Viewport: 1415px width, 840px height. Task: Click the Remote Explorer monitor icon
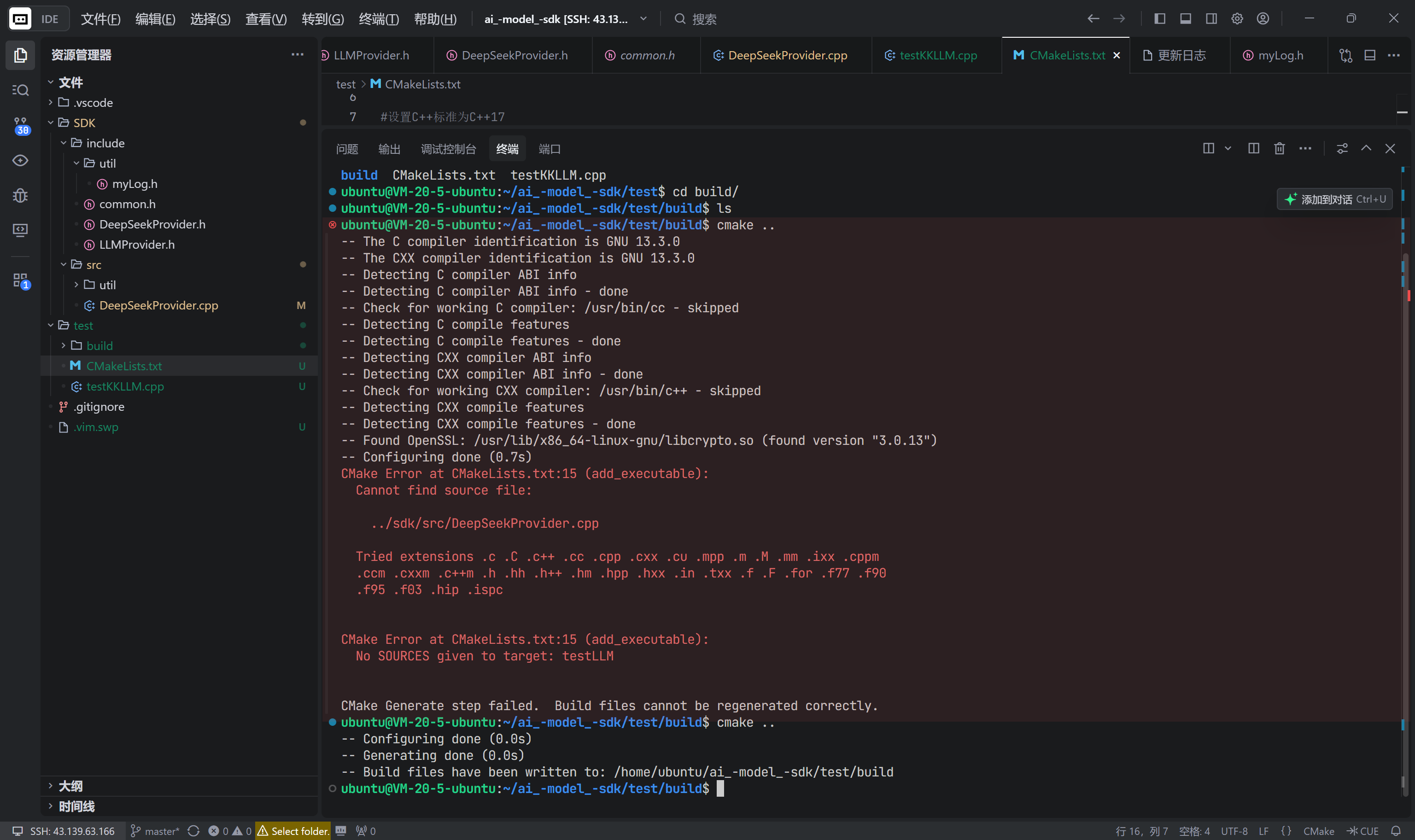coord(20,230)
